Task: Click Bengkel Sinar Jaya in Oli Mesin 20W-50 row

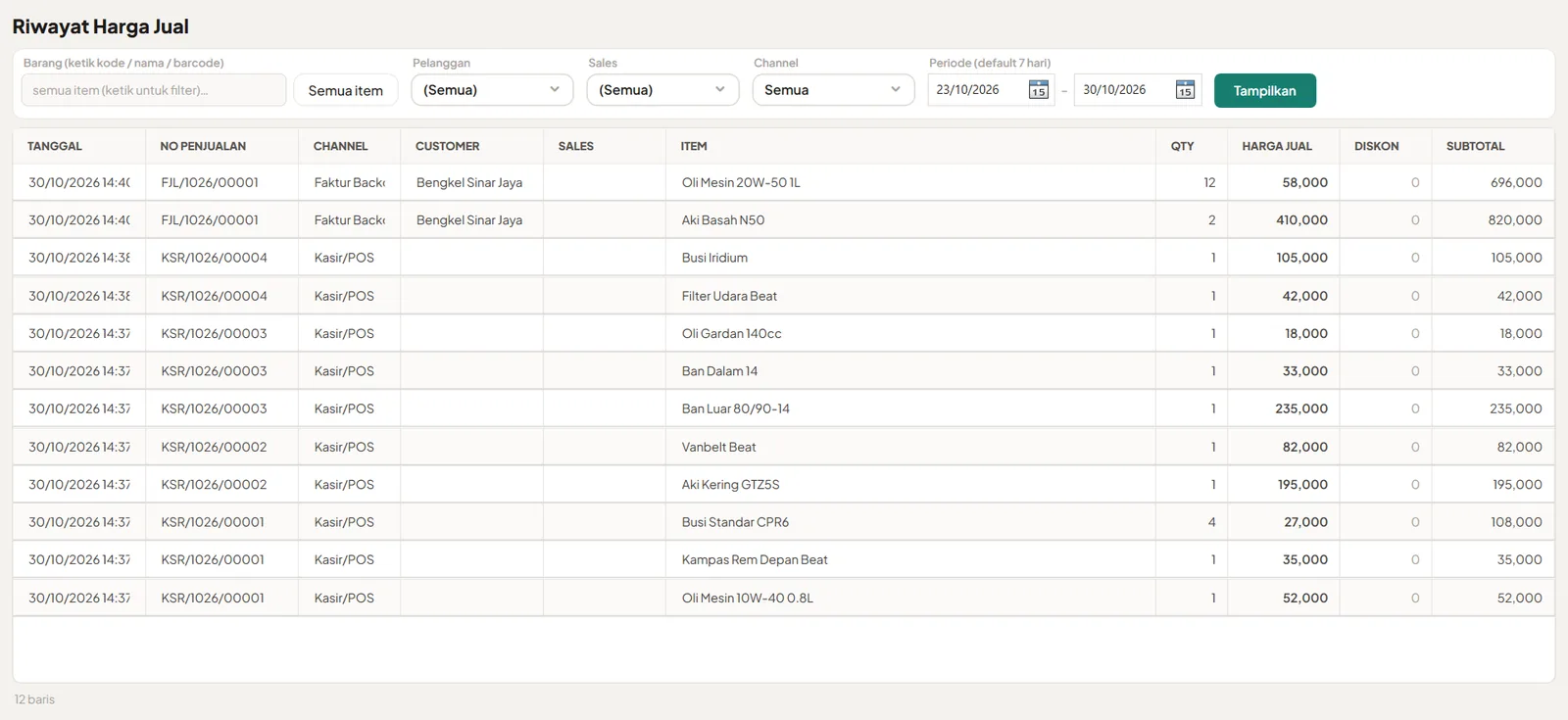Action: tap(469, 182)
